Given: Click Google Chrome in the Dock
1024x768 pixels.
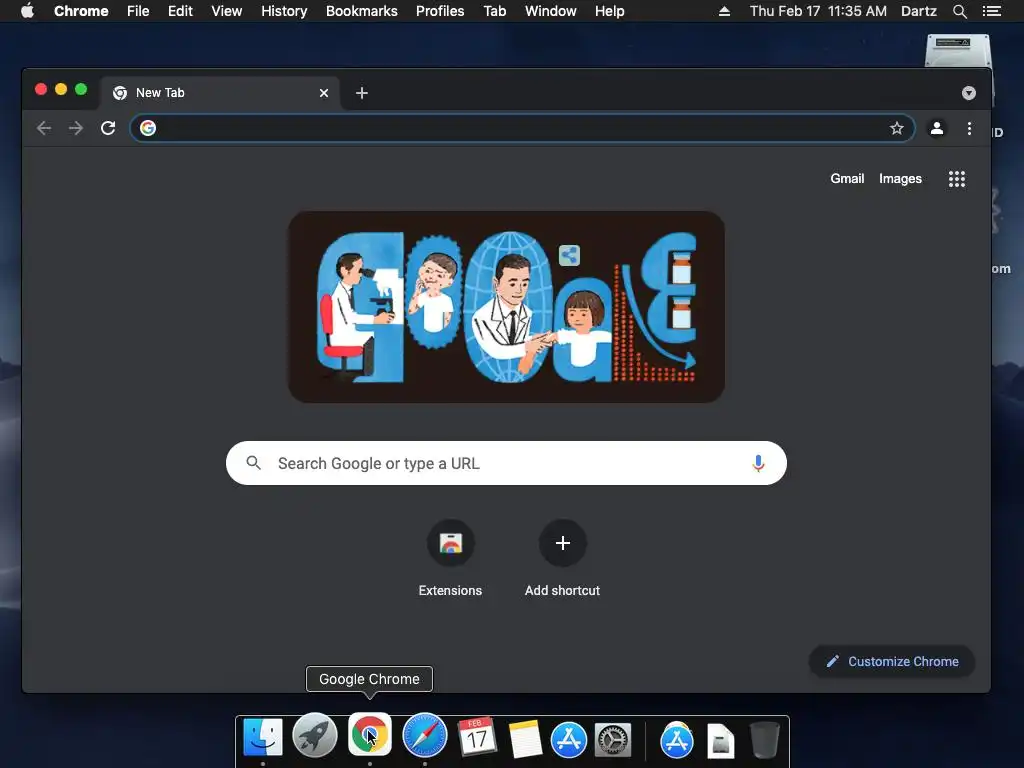Looking at the screenshot, I should coord(370,735).
